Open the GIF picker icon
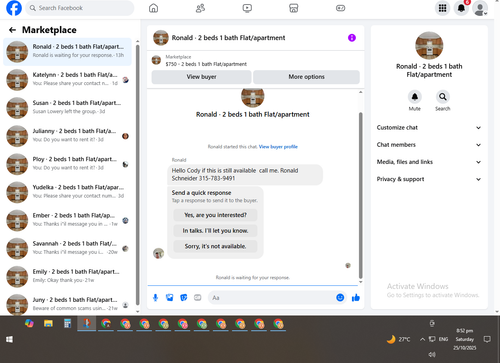The height and width of the screenshot is (363, 500). pyautogui.click(x=198, y=297)
